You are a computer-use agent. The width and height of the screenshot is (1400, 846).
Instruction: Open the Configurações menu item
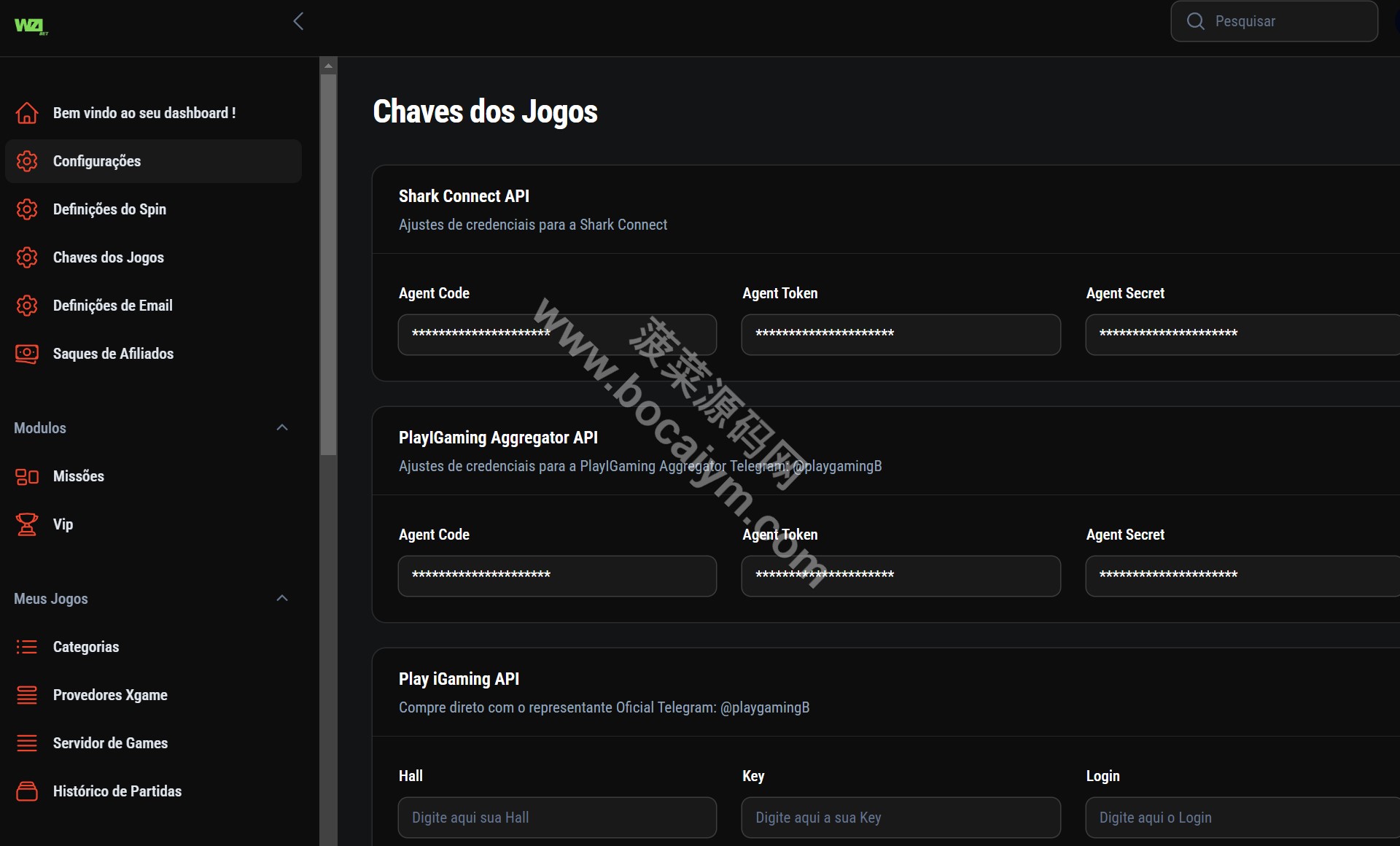pyautogui.click(x=153, y=161)
